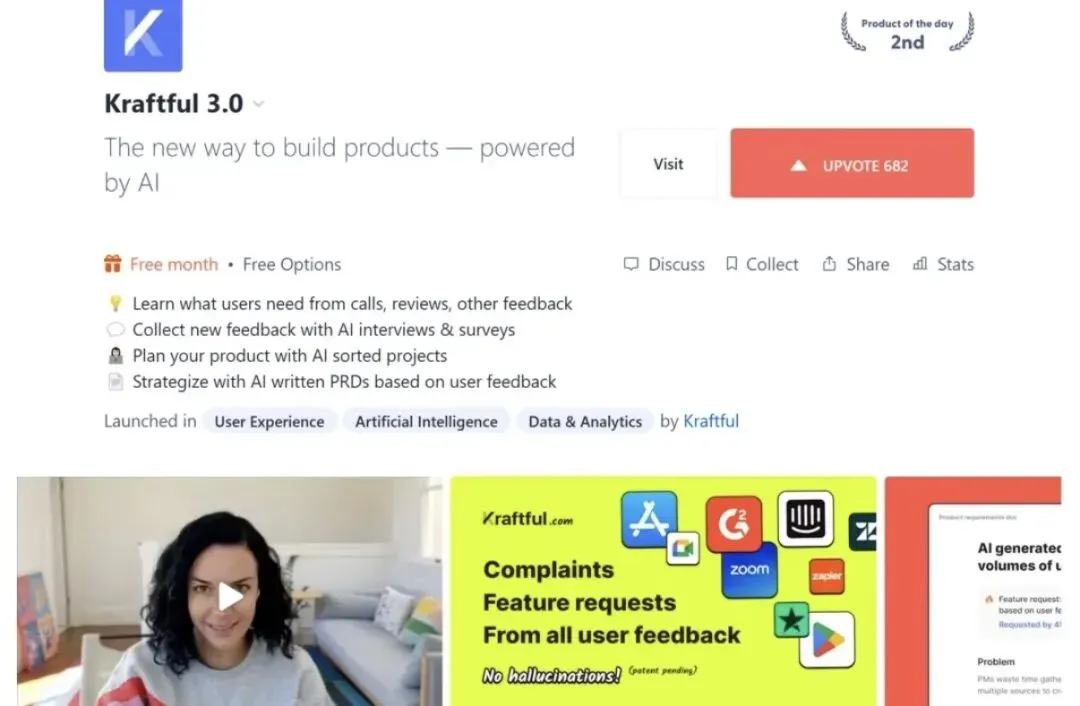Screen dimensions: 1080x706
Task: Click the Kraftful blue K logo
Action: point(143,34)
